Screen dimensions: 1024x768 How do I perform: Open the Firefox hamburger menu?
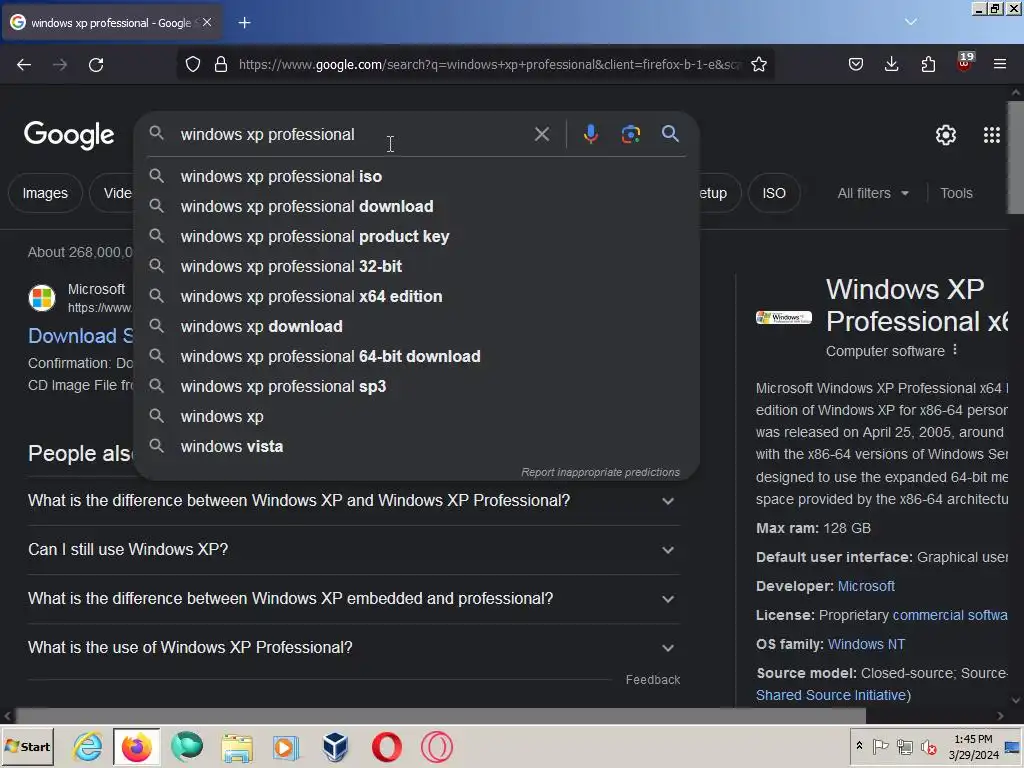[1000, 65]
